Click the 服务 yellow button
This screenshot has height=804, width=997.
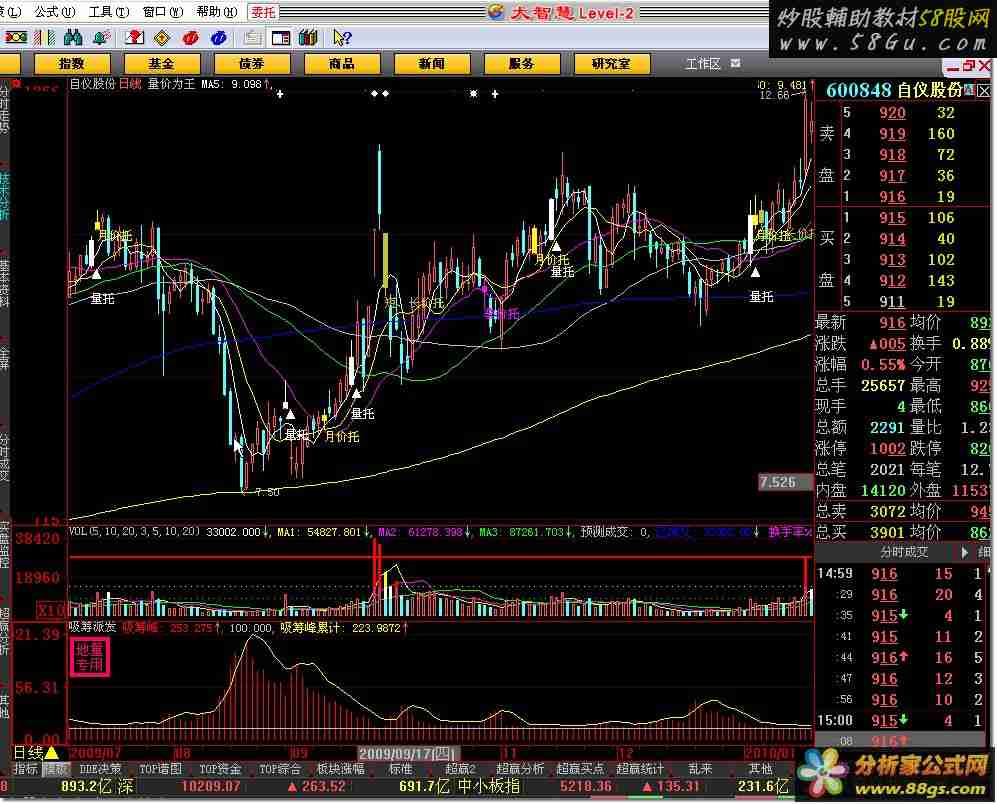point(522,64)
